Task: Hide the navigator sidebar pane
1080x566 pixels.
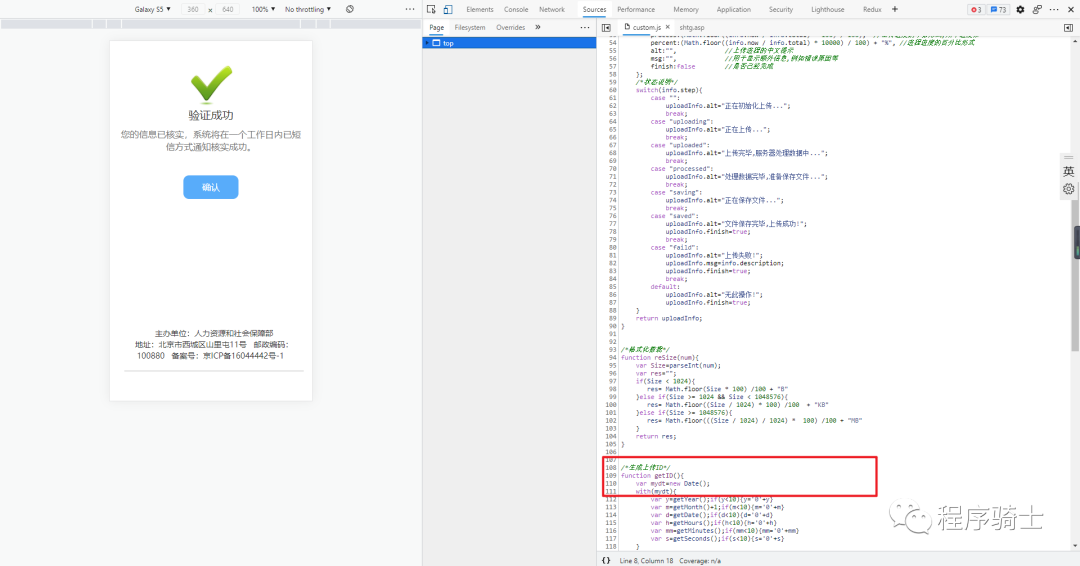Action: (607, 28)
